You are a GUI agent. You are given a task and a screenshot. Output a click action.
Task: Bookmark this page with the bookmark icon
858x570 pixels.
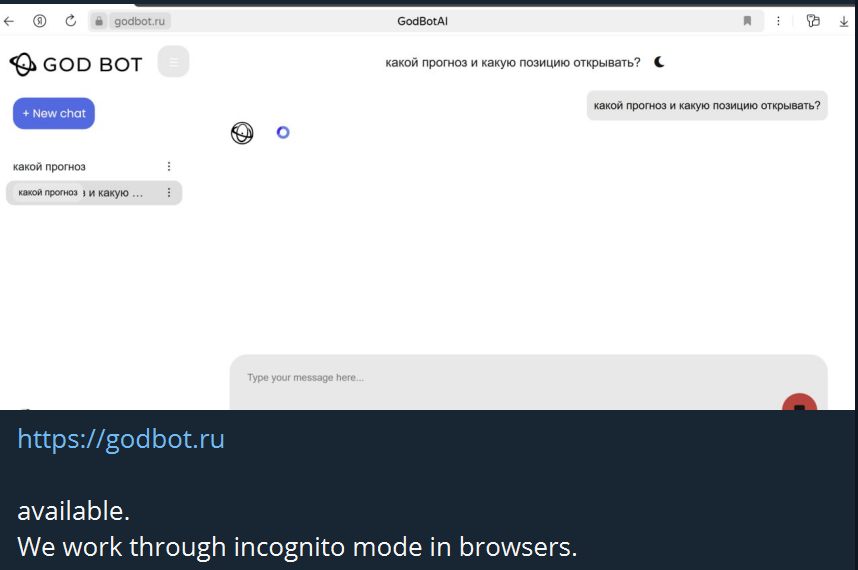[x=747, y=21]
